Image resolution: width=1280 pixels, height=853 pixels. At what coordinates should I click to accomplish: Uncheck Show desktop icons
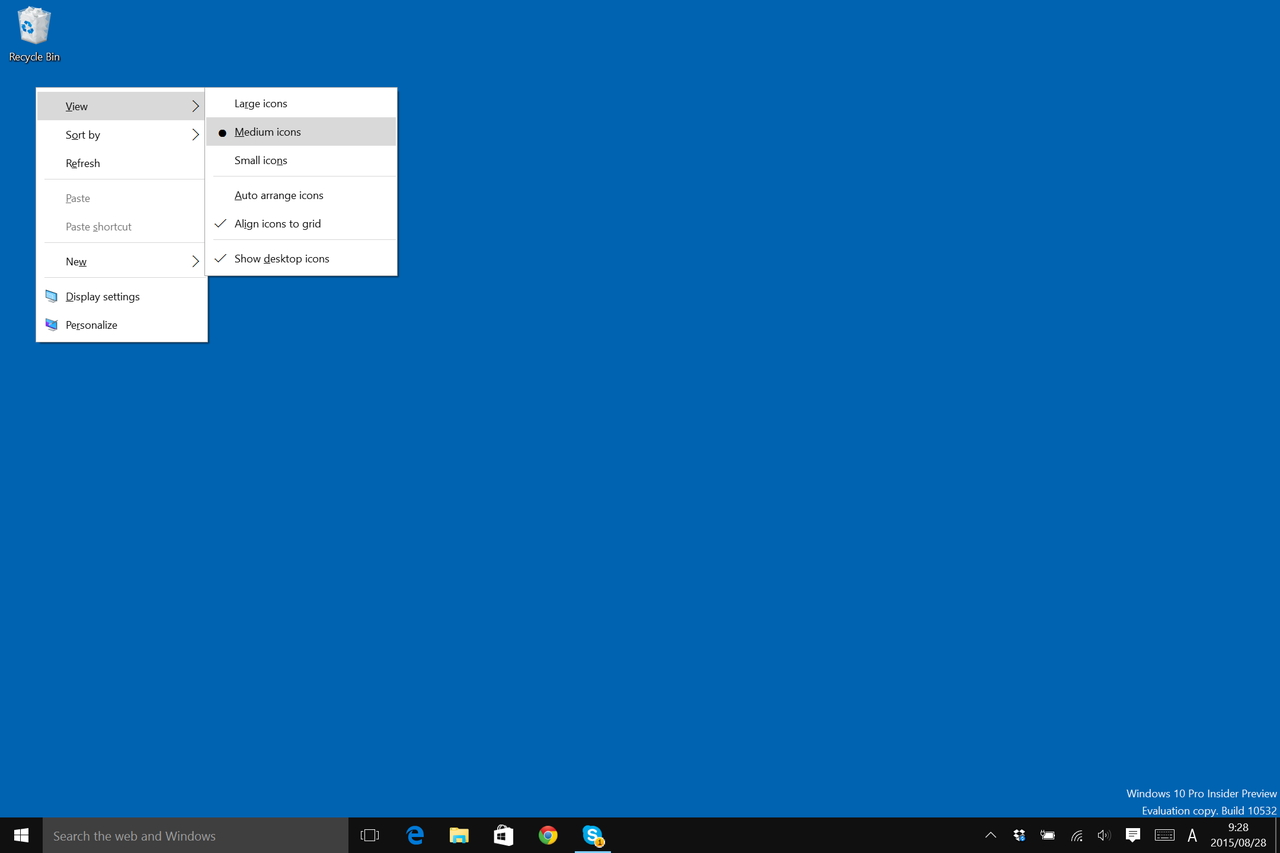(281, 258)
